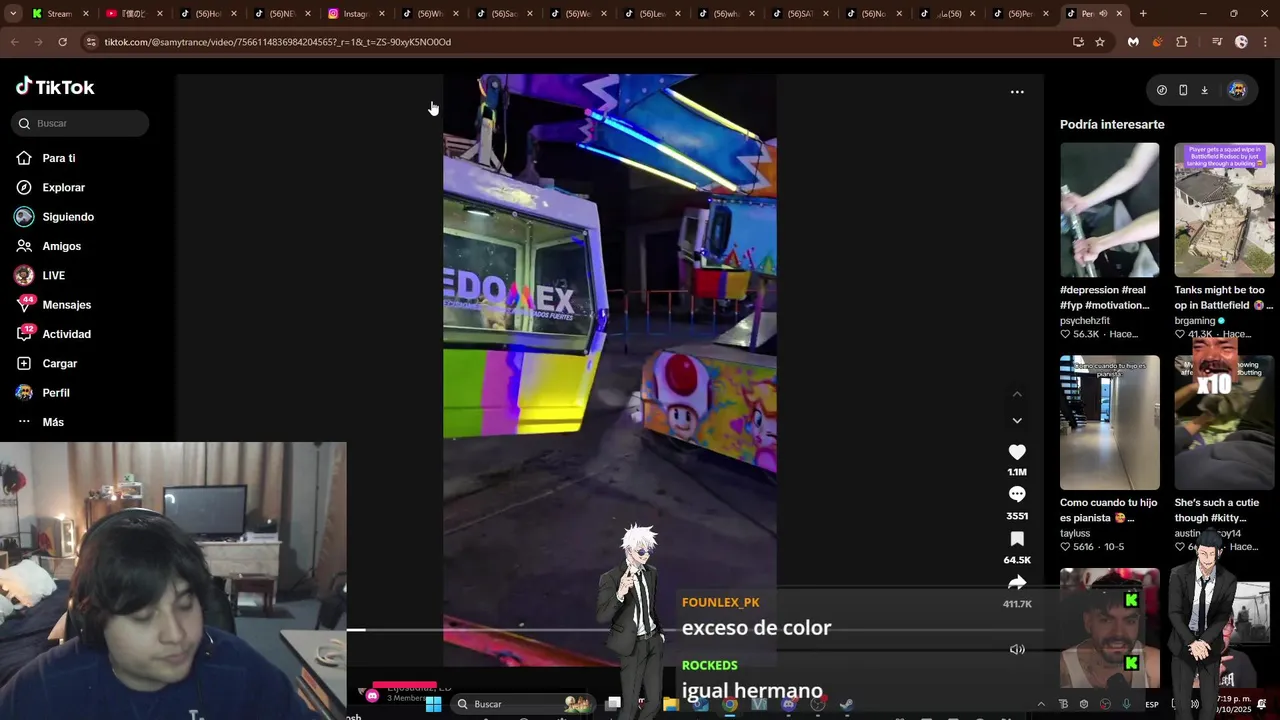Screen dimensions: 1280x720
Task: Go forward with browser forward arrow
Action: [38, 42]
